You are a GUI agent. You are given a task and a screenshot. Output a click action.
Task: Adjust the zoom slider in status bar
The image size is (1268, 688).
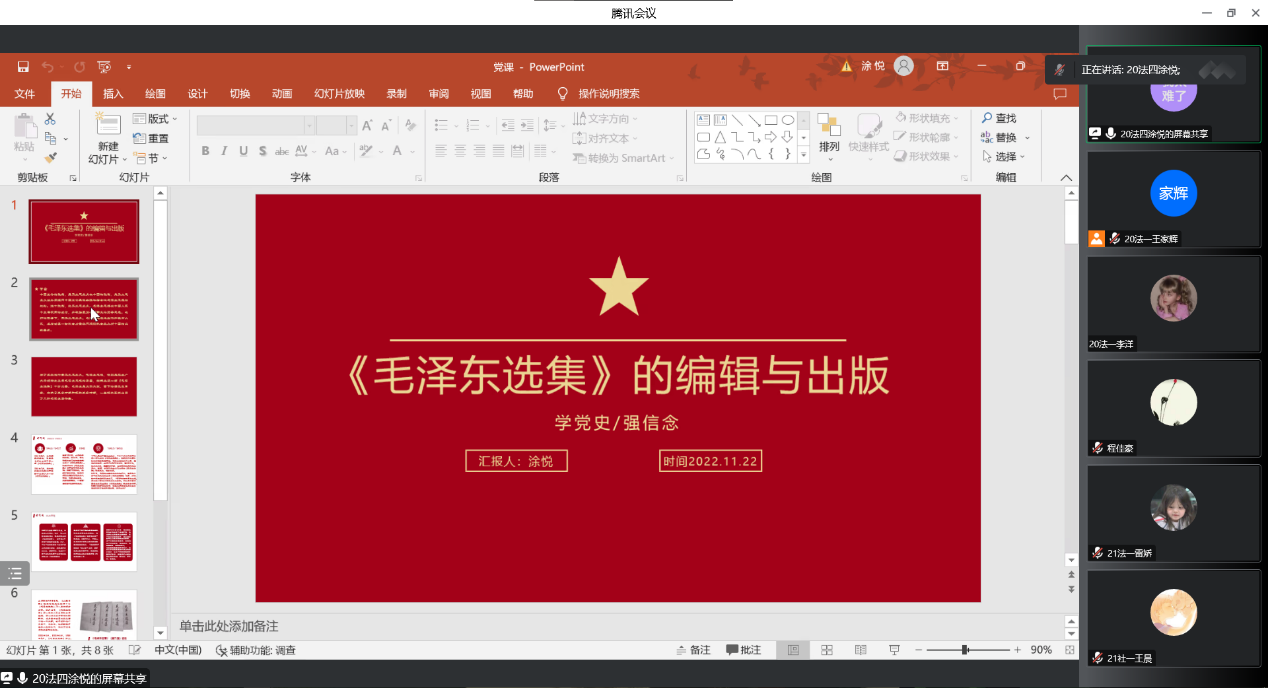pos(965,650)
